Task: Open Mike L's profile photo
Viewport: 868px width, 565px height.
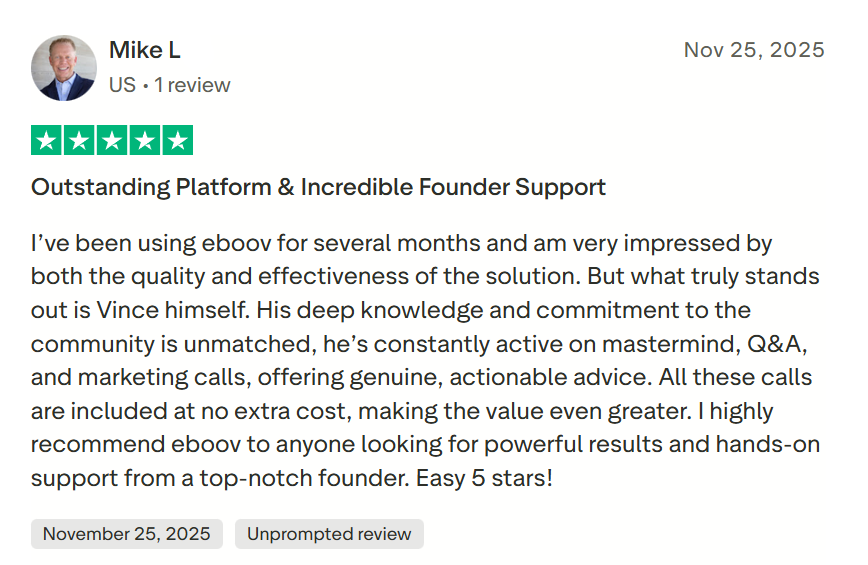Action: 64,68
